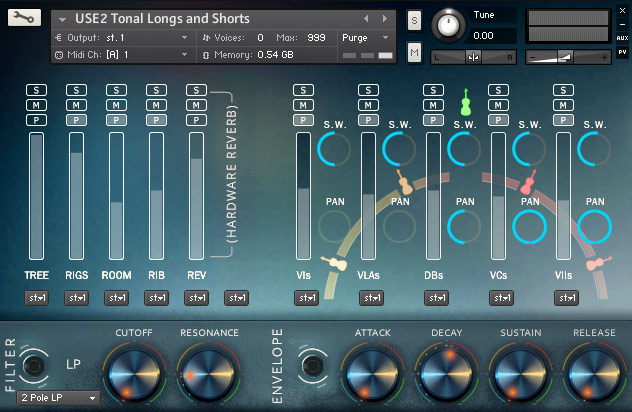The width and height of the screenshot is (632, 412).
Task: Click the DECAY envelope knob
Action: pyautogui.click(x=446, y=374)
